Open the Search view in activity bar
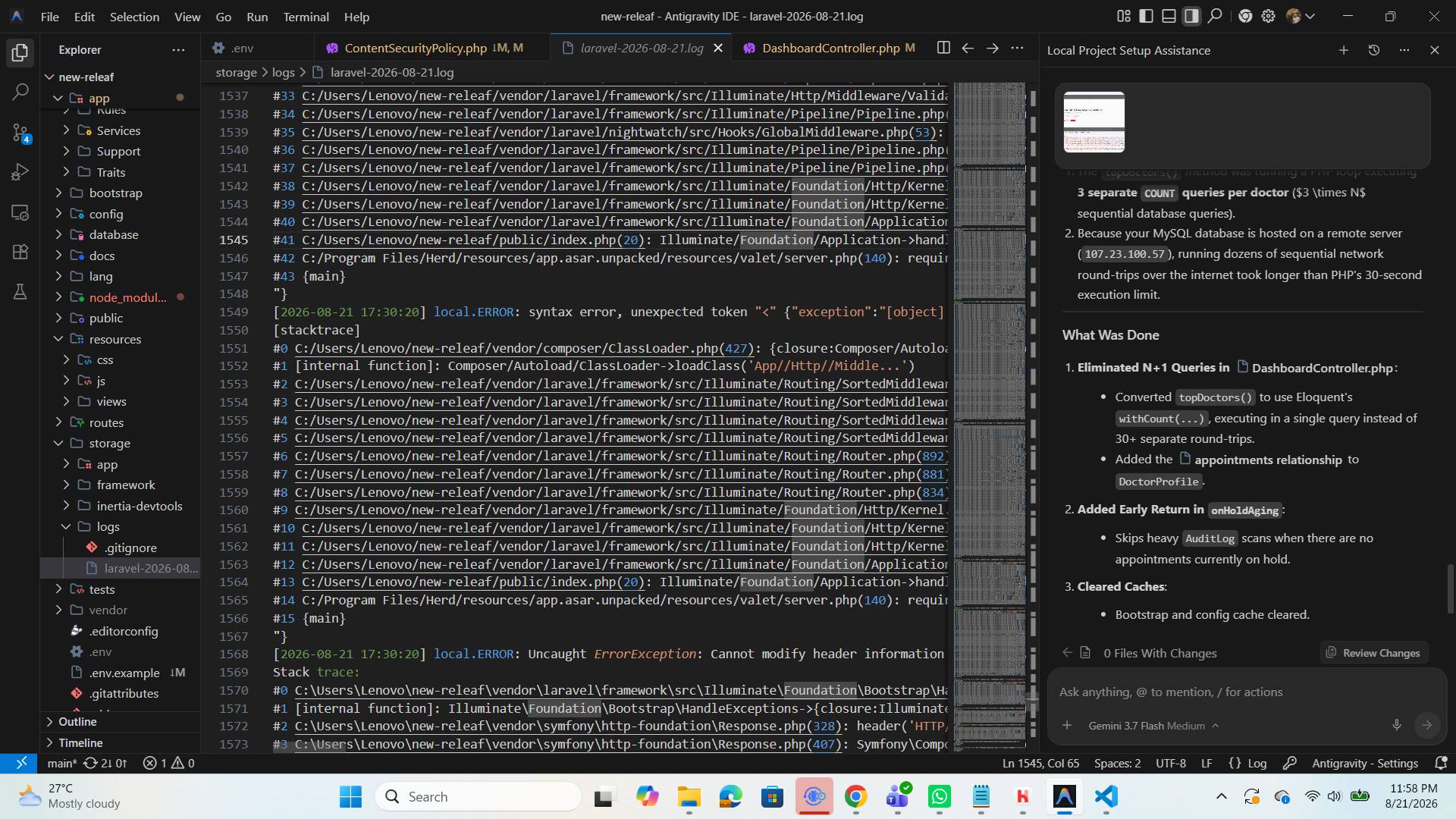This screenshot has height=819, width=1456. pos(20,93)
